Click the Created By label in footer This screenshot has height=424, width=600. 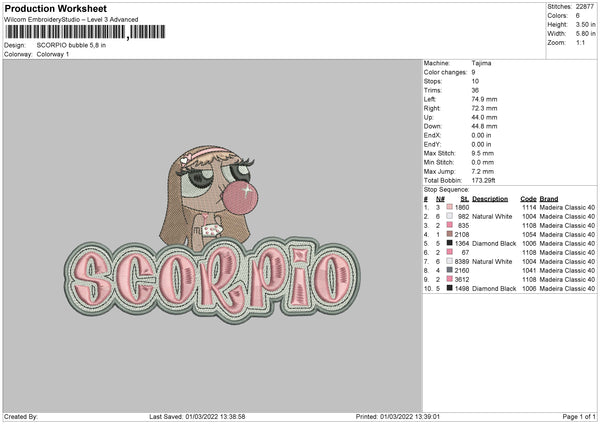(x=21, y=416)
